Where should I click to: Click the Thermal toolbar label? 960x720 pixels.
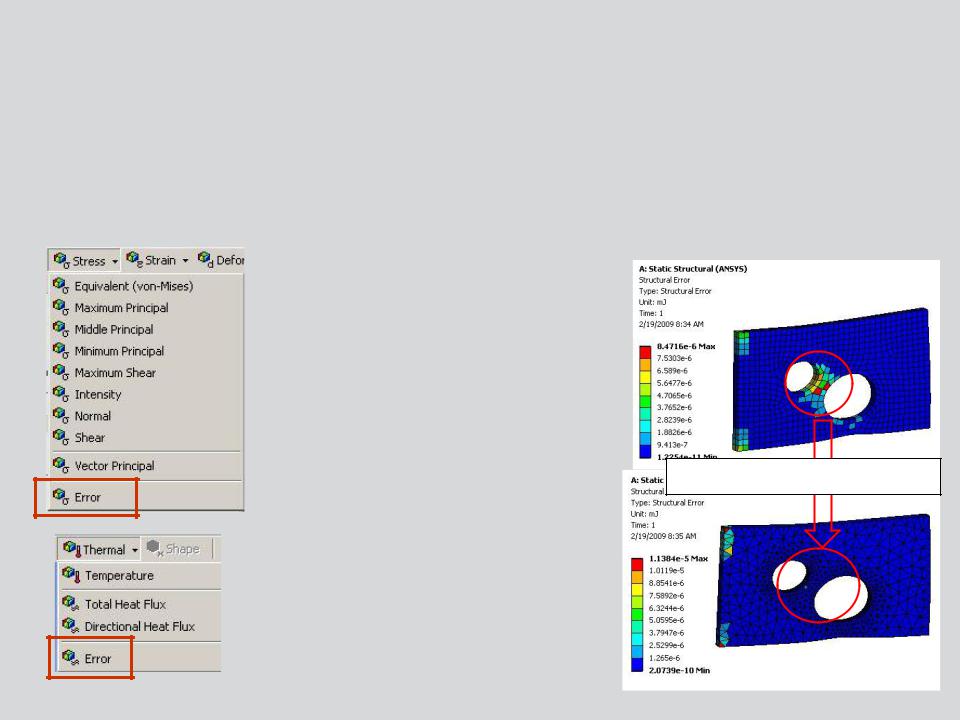104,550
